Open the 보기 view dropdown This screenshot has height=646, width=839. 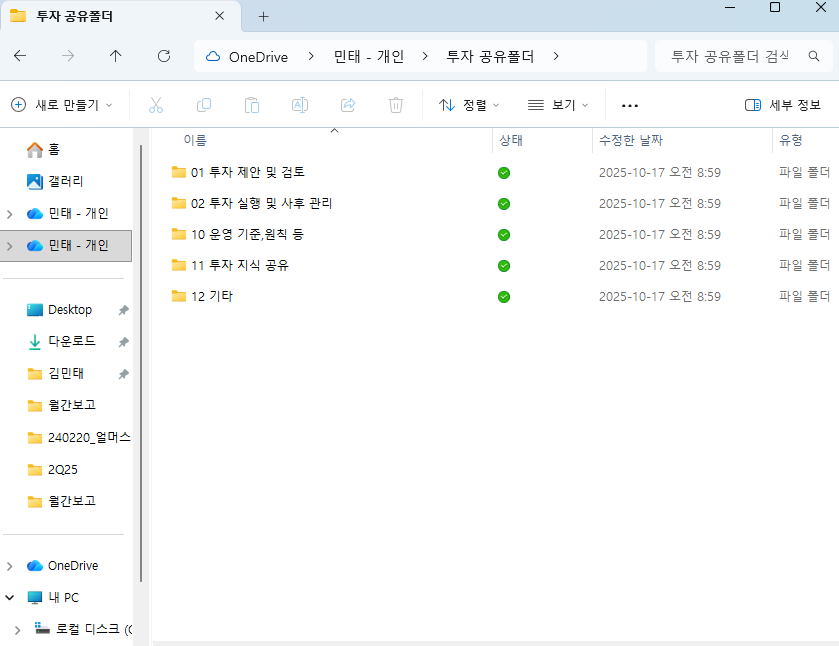pos(558,105)
